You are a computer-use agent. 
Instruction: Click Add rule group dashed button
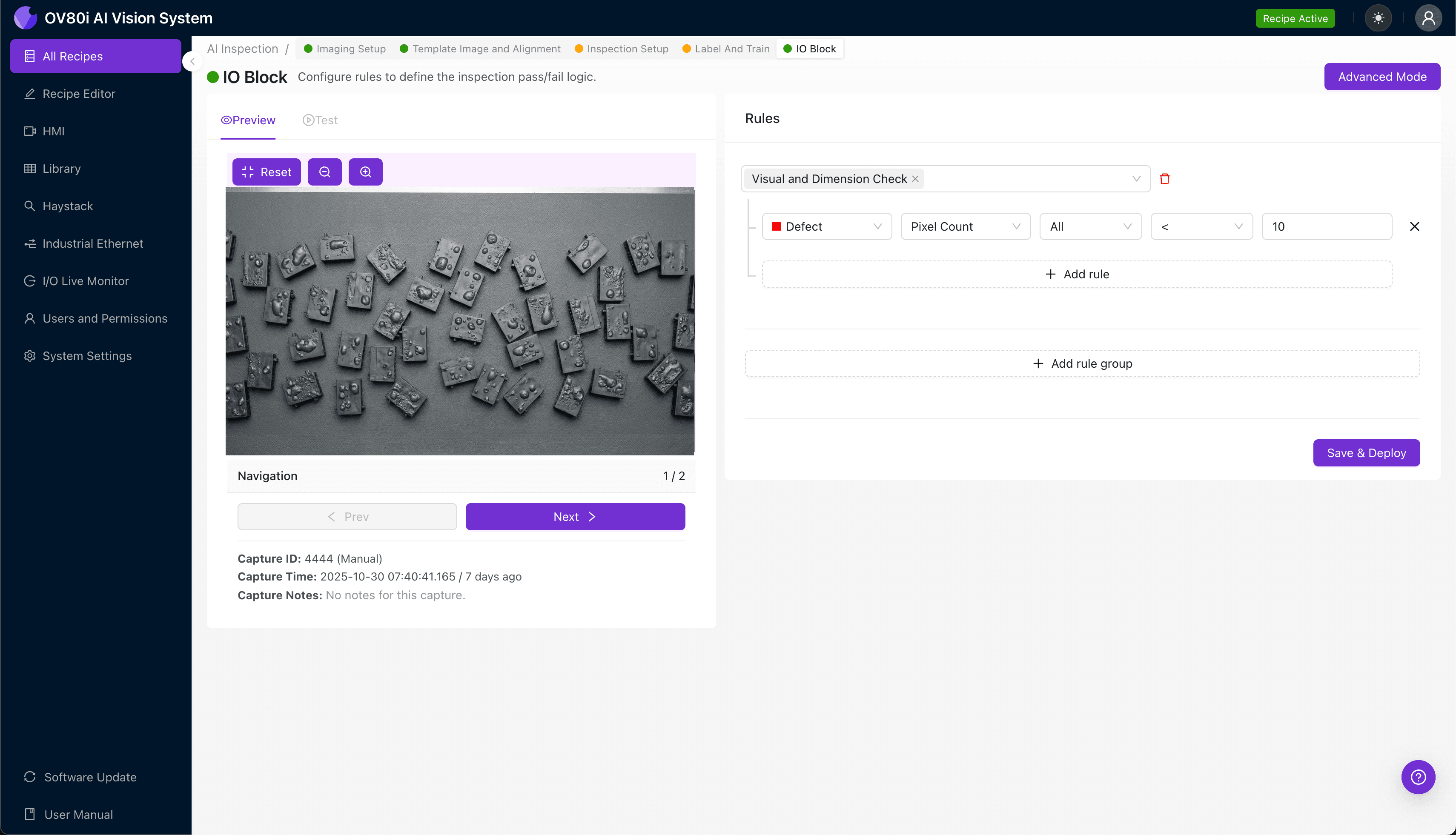point(1082,363)
